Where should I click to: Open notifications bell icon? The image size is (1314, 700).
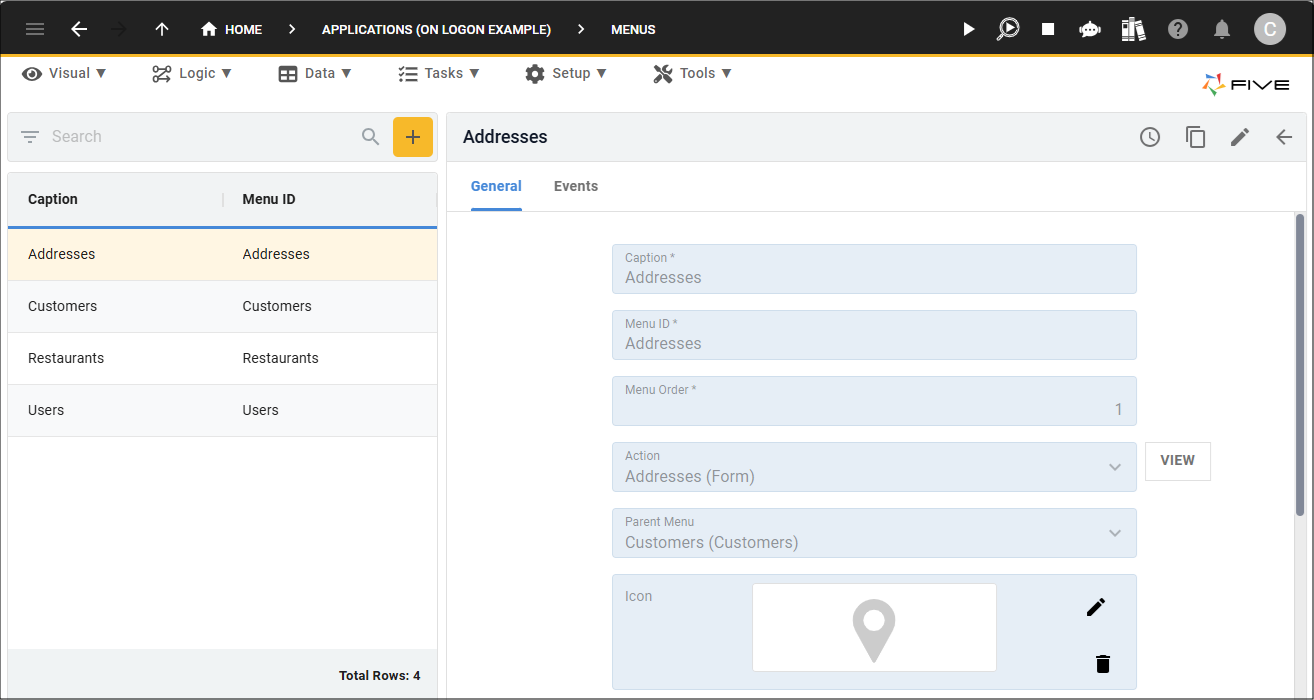pyautogui.click(x=1222, y=29)
